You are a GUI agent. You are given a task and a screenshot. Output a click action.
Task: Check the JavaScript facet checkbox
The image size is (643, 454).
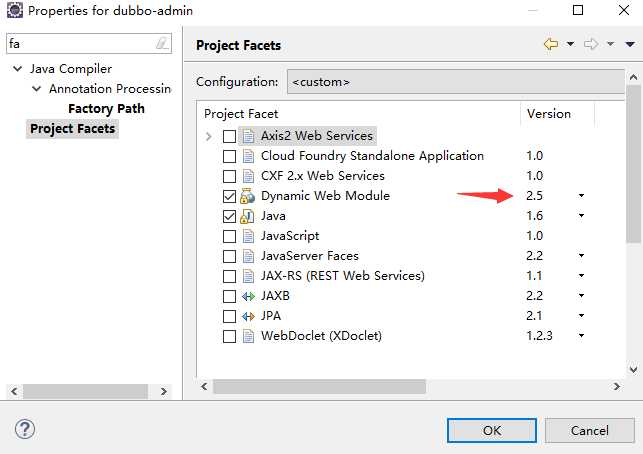(229, 236)
